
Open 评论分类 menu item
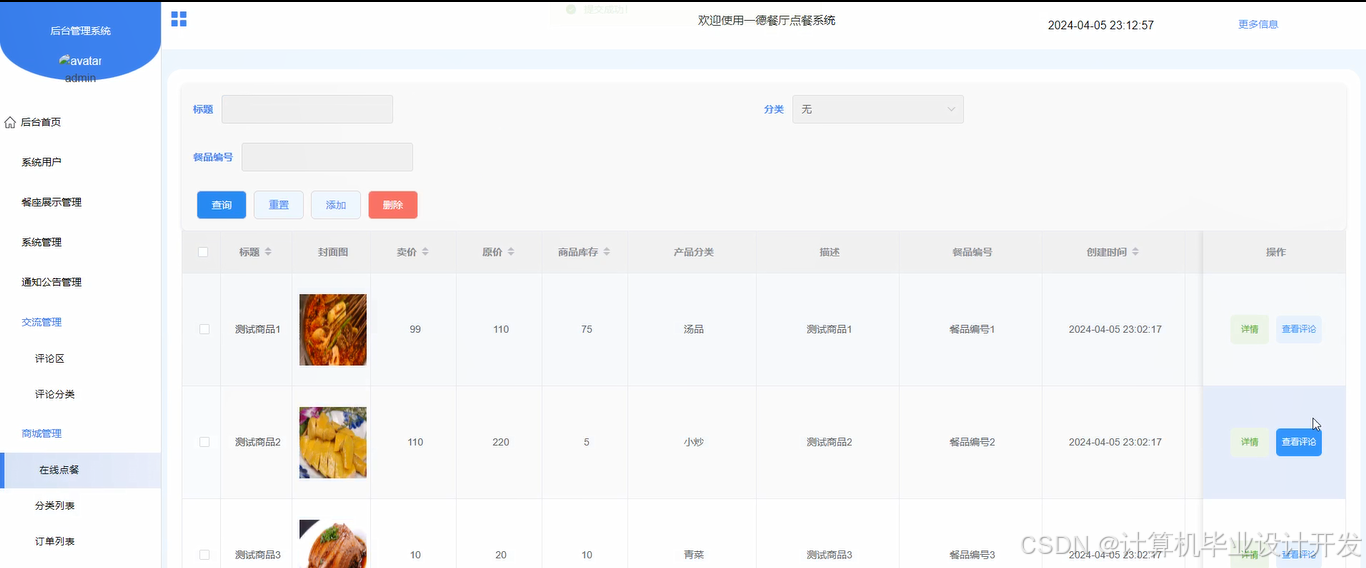pos(55,394)
